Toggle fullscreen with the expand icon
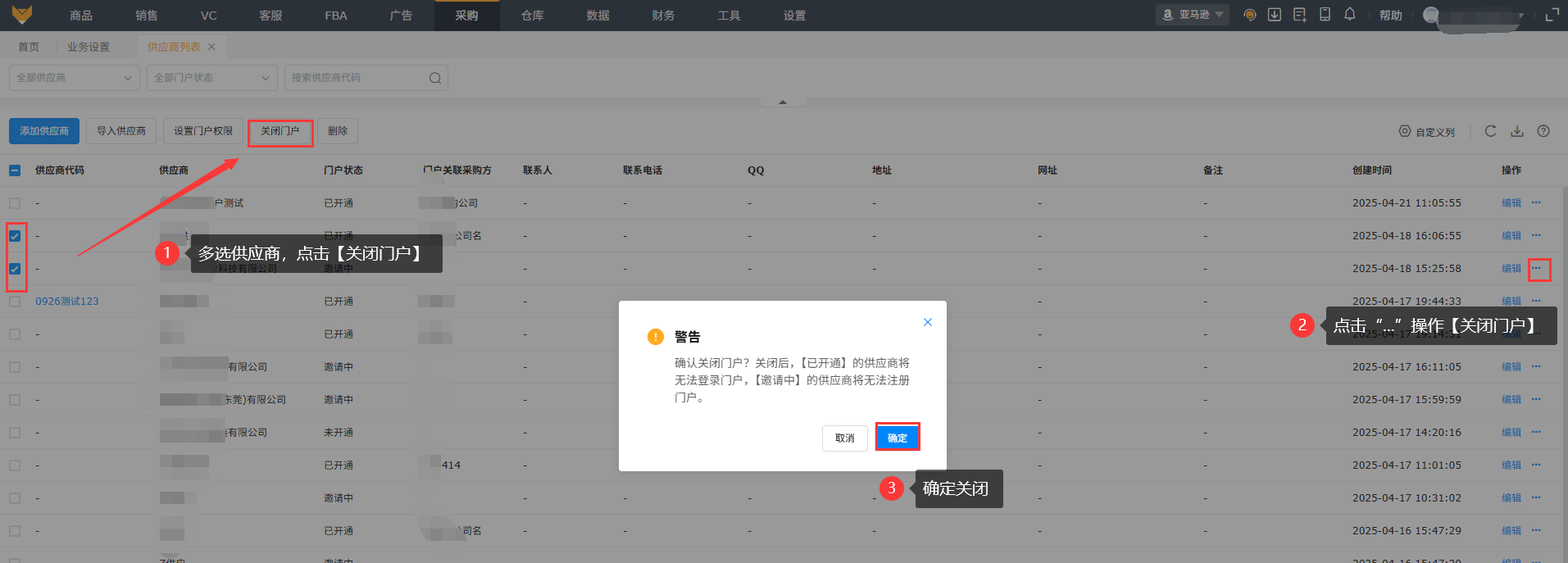Viewport: 1568px width, 563px height. pos(1552,15)
